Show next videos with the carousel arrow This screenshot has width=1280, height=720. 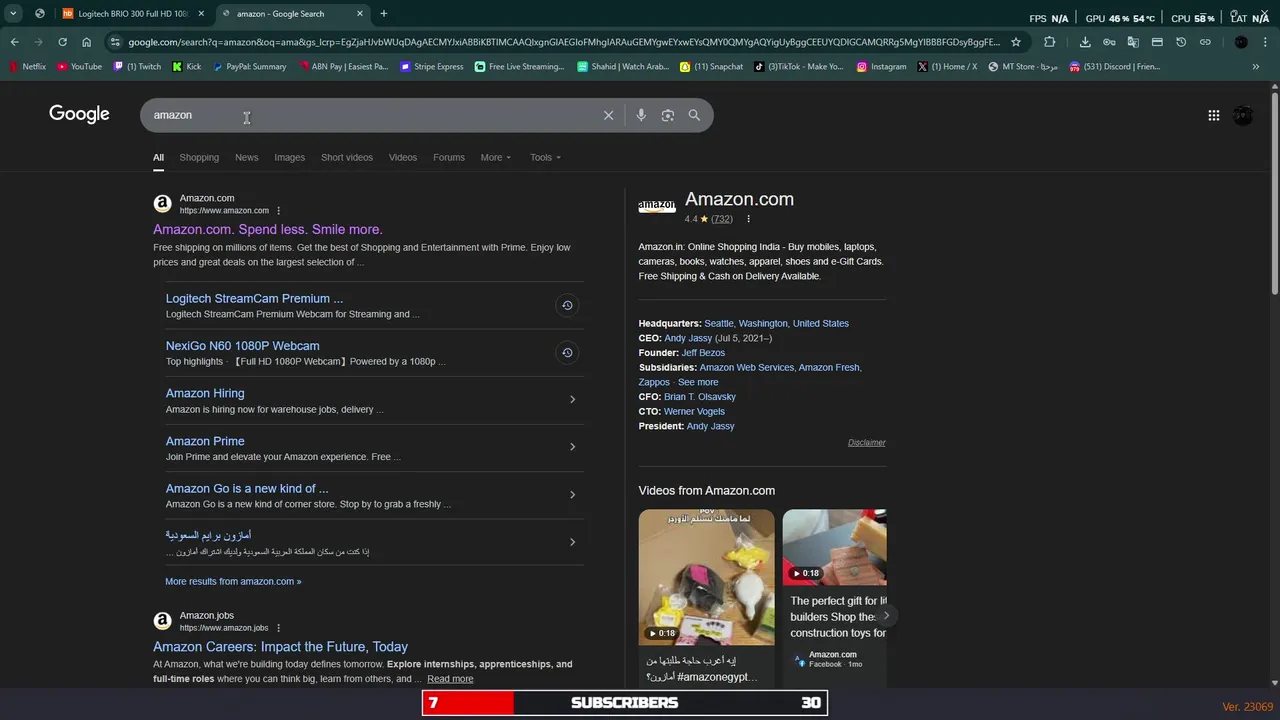pos(885,615)
